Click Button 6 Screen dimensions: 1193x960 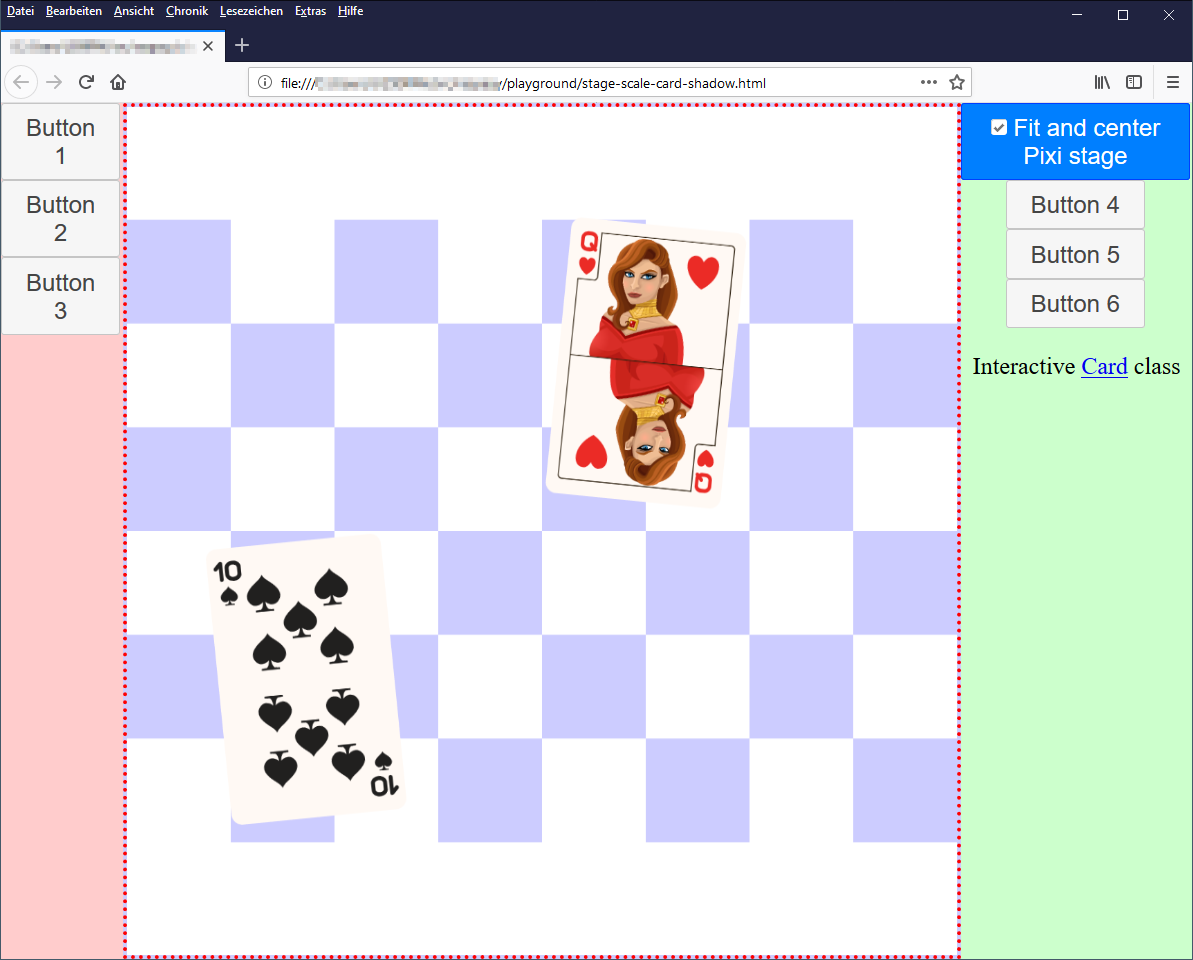click(x=1075, y=304)
